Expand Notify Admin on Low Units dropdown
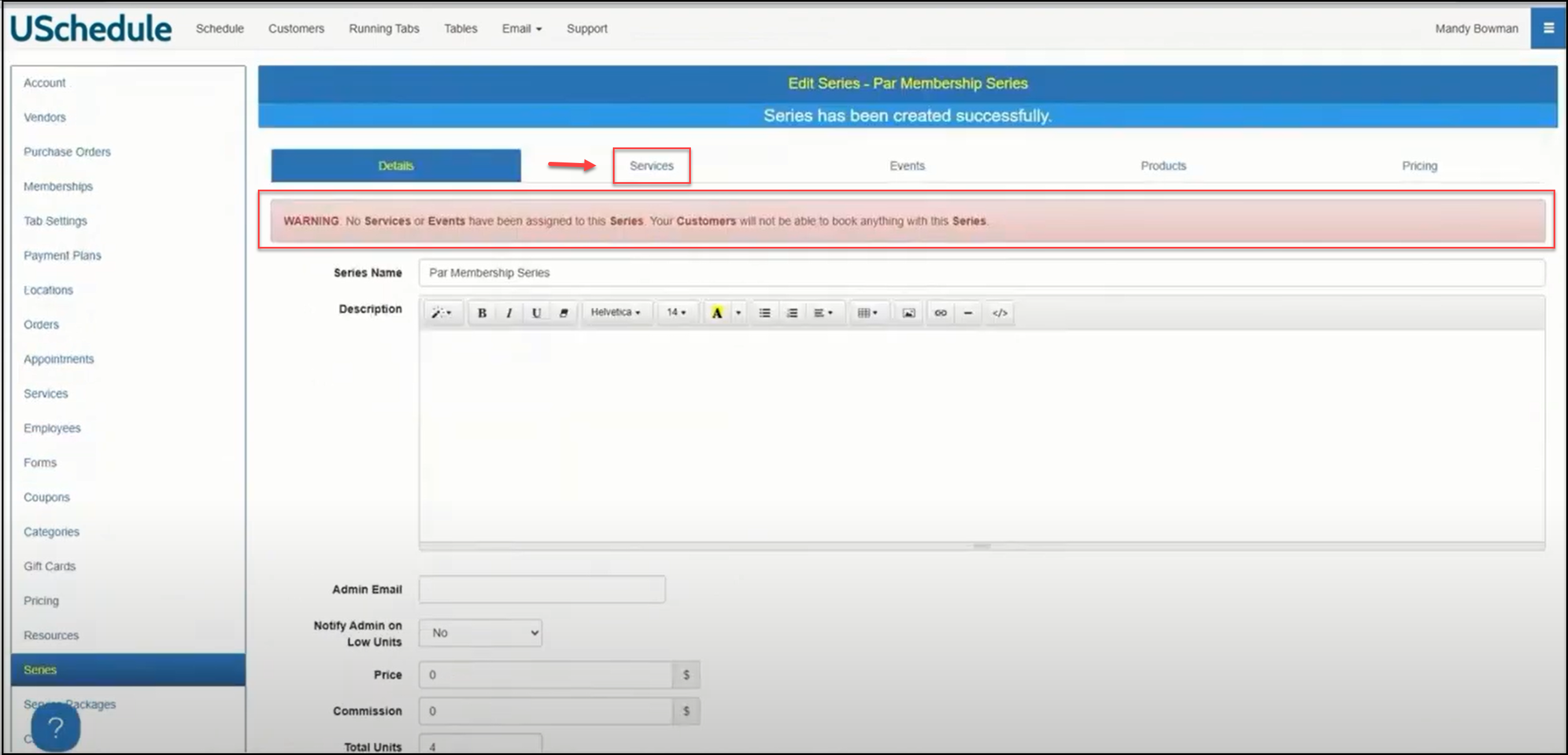This screenshot has width=1568, height=755. (481, 632)
